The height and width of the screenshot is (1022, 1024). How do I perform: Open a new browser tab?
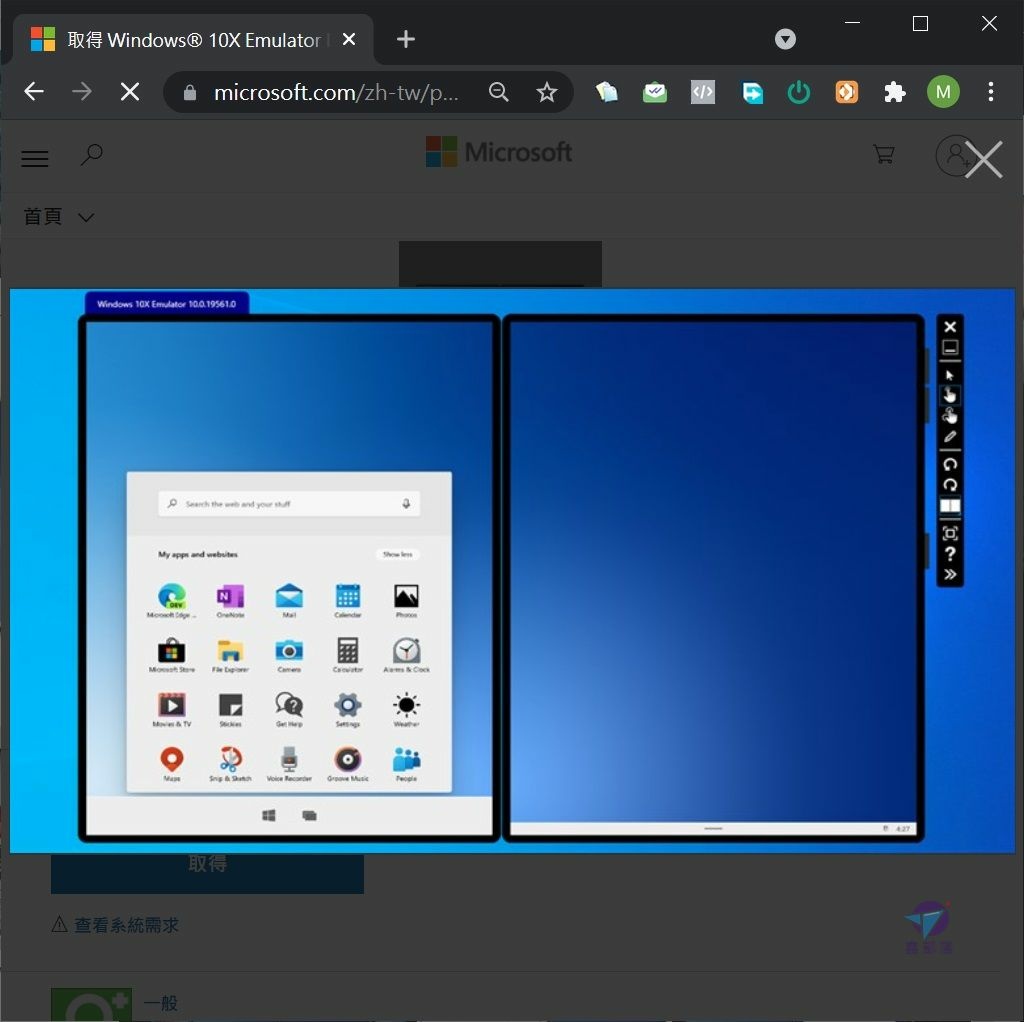[x=406, y=39]
